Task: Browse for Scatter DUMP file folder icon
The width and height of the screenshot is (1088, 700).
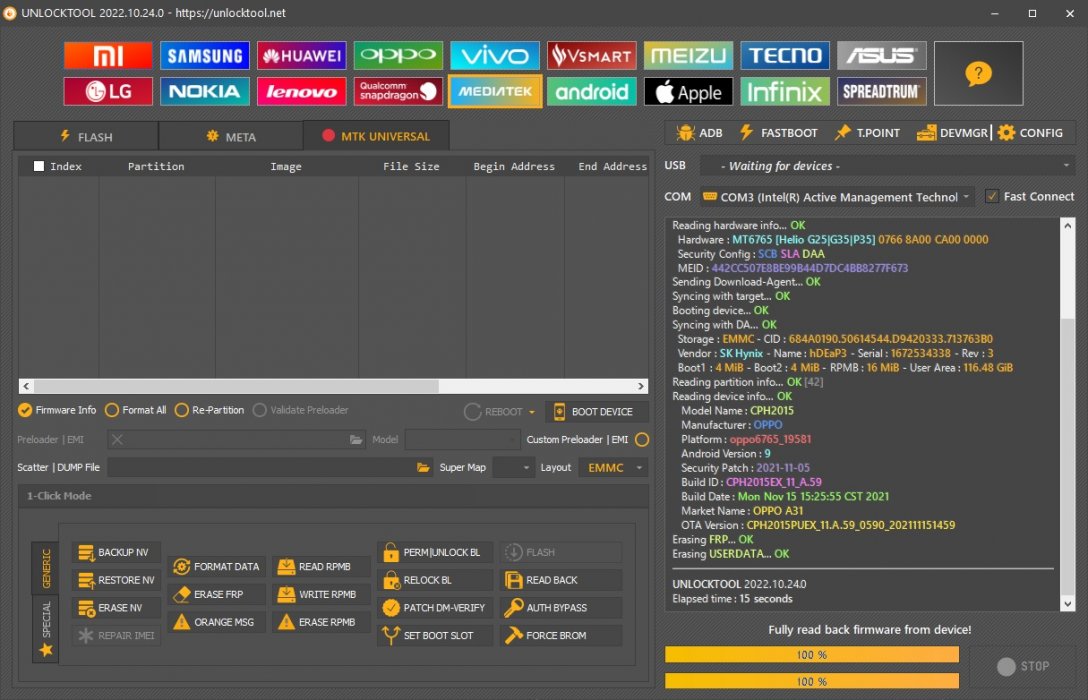Action: [423, 468]
